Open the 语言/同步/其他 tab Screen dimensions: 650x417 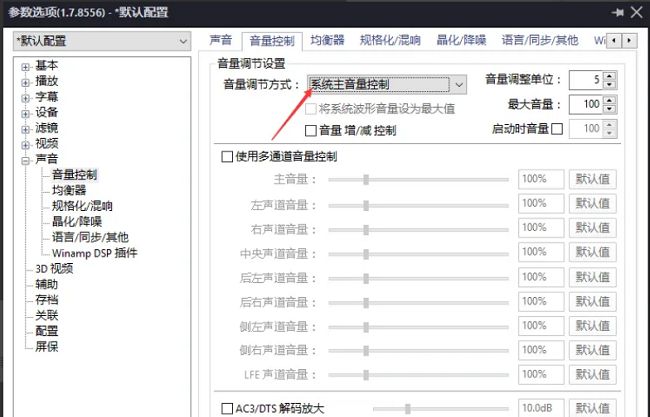pyautogui.click(x=540, y=40)
